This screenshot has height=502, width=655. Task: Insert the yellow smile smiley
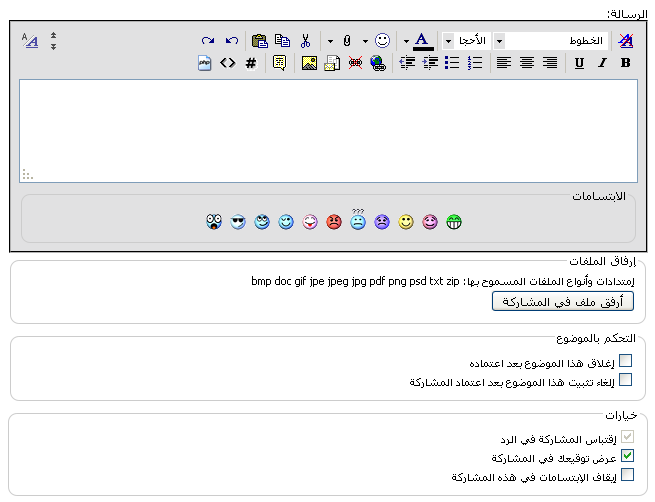click(x=406, y=222)
